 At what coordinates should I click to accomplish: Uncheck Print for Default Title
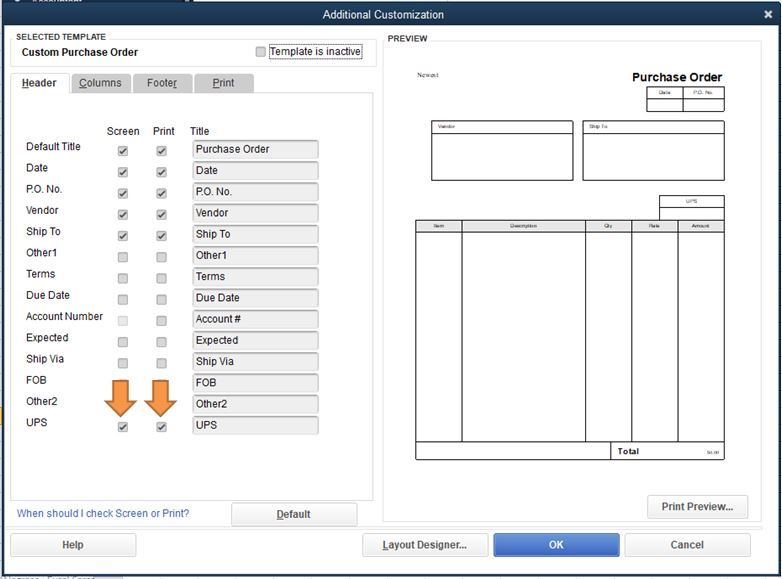(161, 151)
